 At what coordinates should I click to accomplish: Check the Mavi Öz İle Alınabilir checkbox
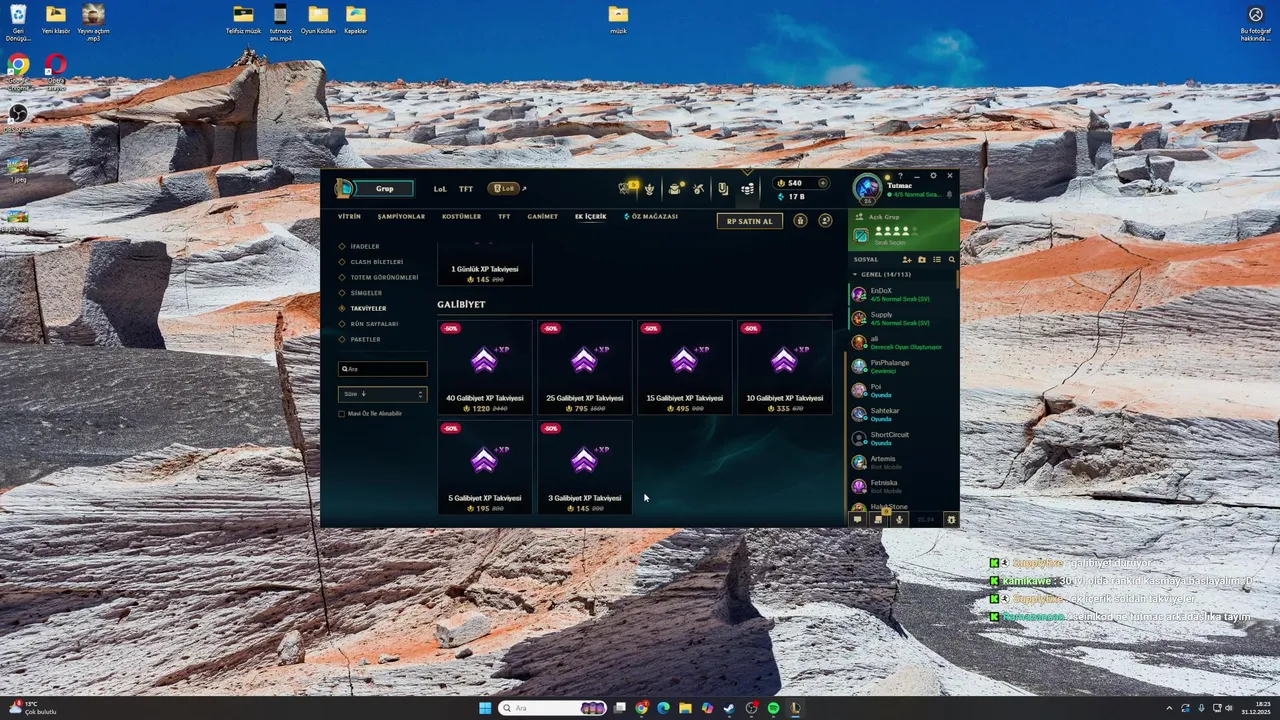click(x=342, y=413)
